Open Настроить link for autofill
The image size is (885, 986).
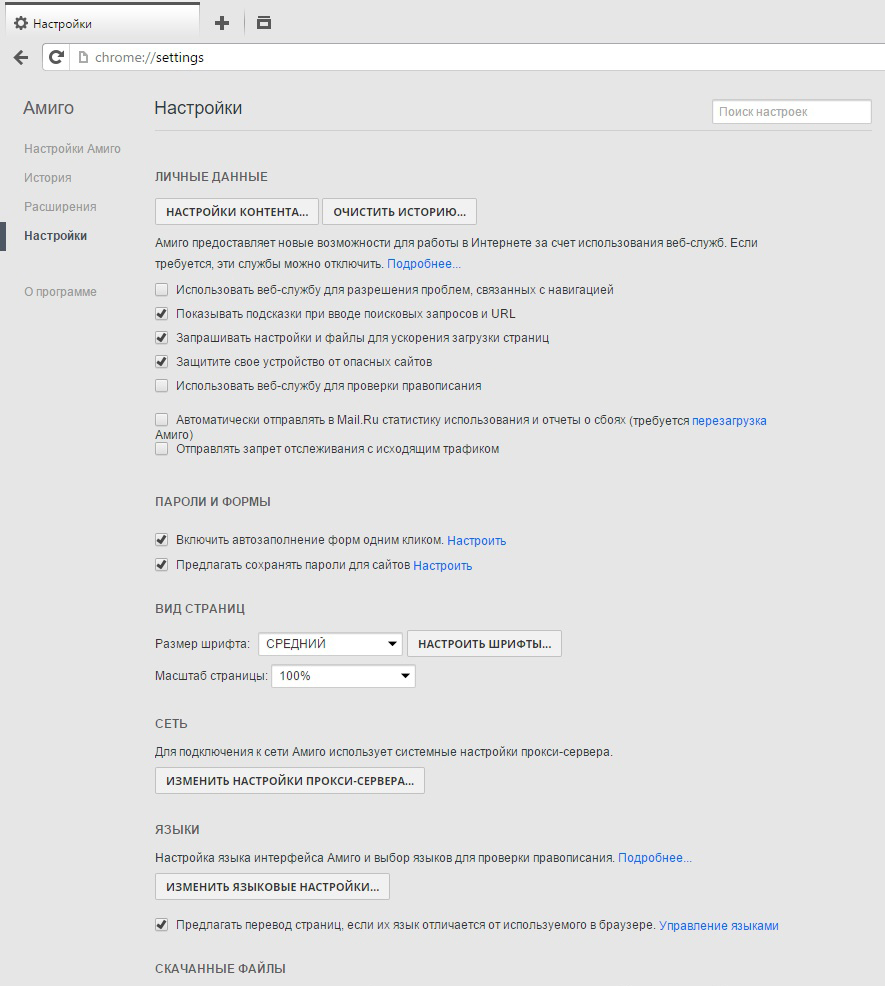[476, 541]
